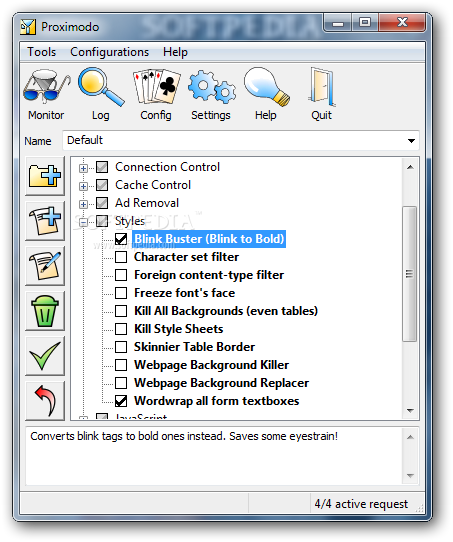
Task: Enable Foreign content-type filter checkbox
Action: (x=121, y=275)
